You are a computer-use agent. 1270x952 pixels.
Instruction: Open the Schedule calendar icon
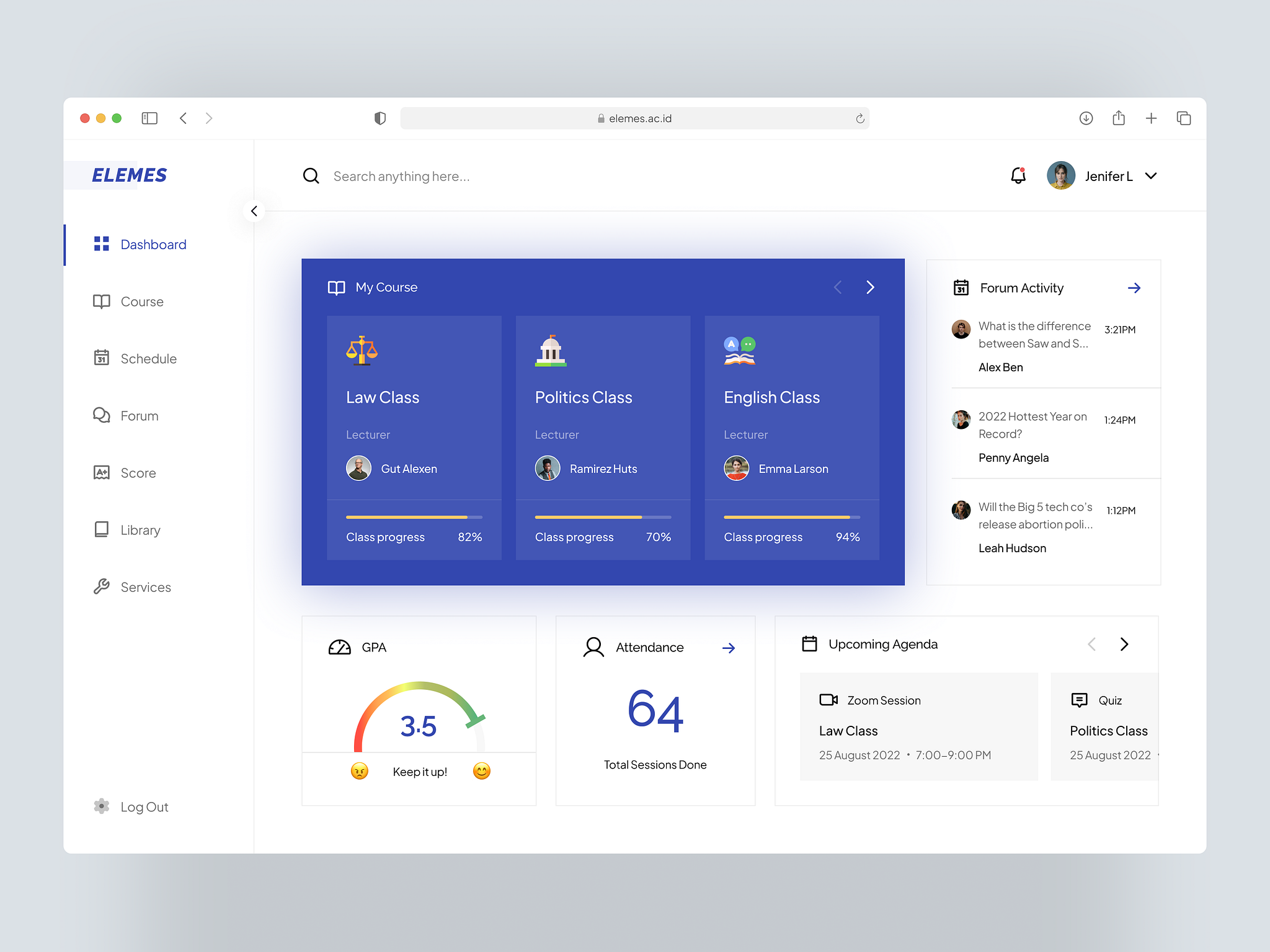pyautogui.click(x=101, y=358)
